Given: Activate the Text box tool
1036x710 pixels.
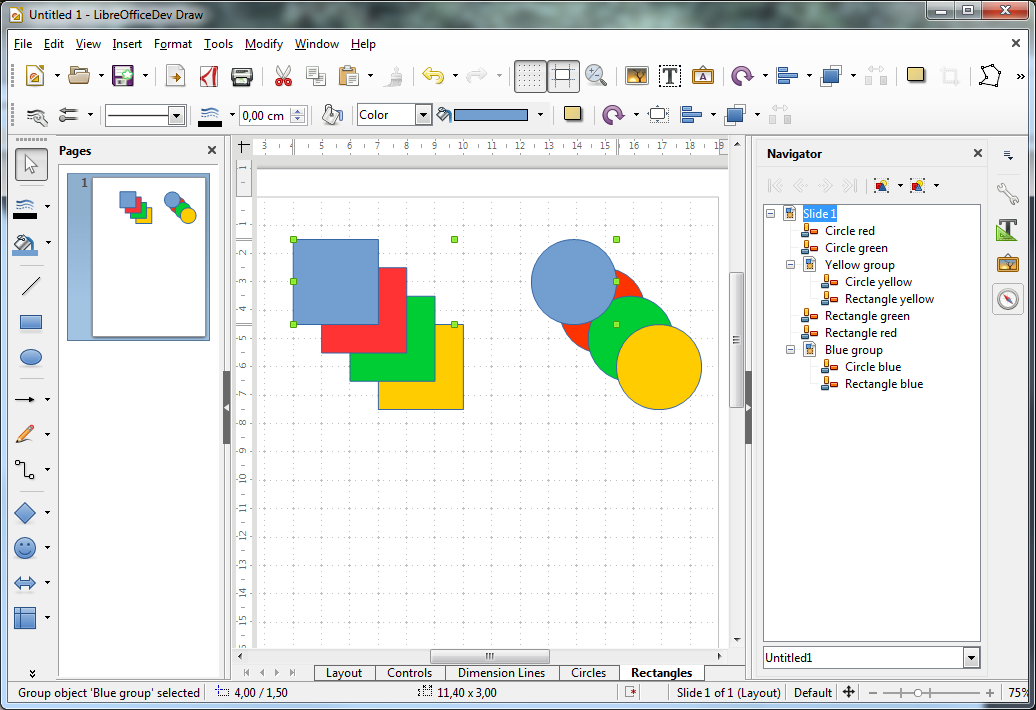Looking at the screenshot, I should coord(670,76).
